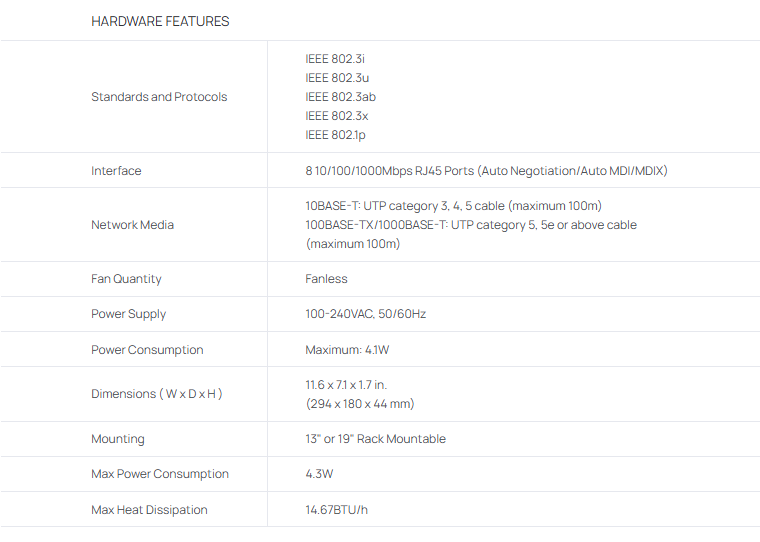Select the RJ45 Ports interface description
The image size is (760, 542).
tap(486, 171)
